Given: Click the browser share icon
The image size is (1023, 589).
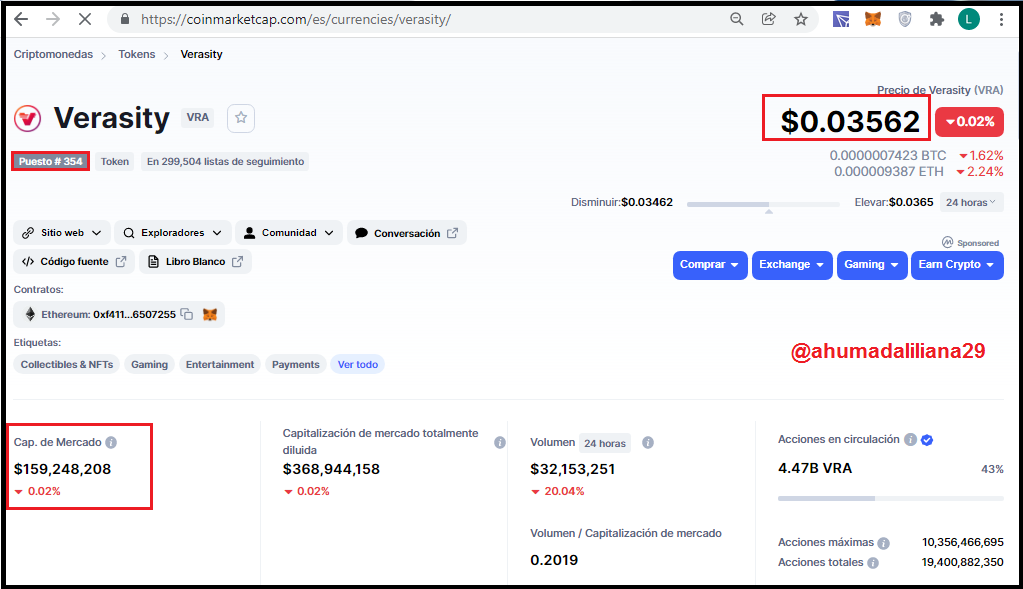Looking at the screenshot, I should click(769, 20).
